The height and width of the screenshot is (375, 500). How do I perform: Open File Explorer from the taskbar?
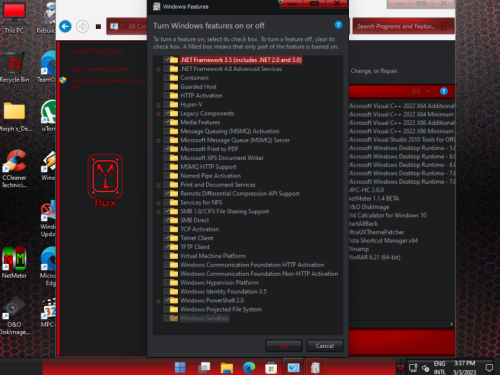pos(227,367)
